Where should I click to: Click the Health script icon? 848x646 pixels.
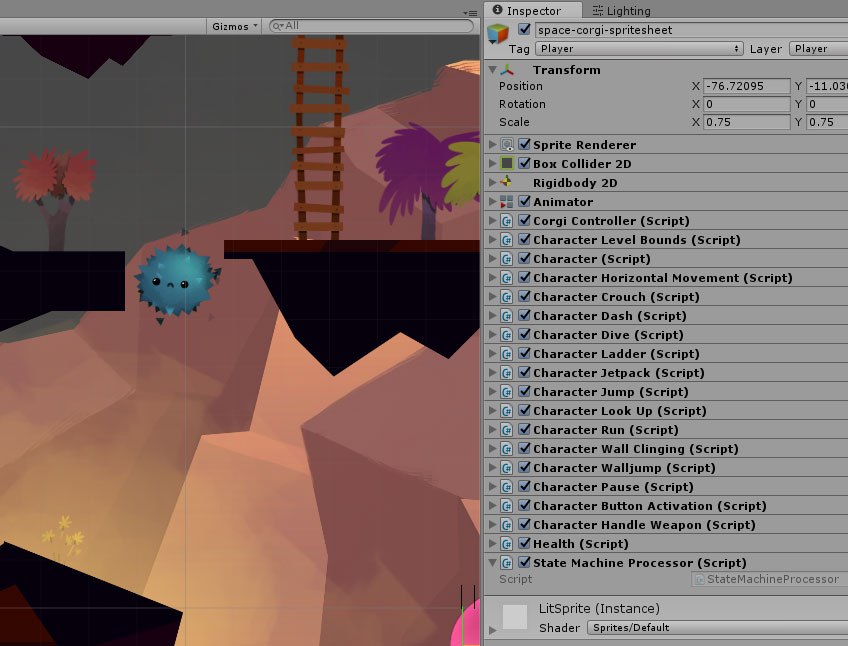click(507, 544)
